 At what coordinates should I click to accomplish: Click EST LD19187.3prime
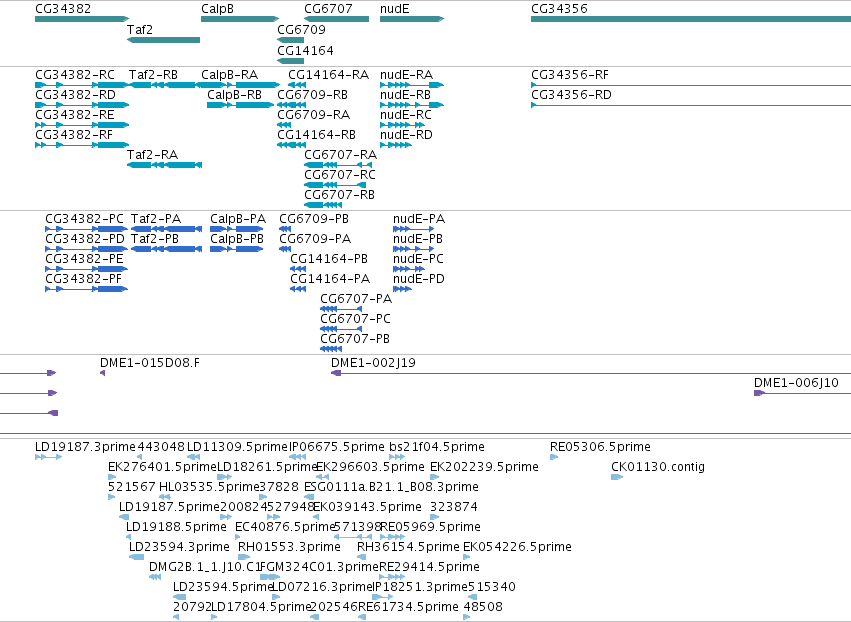pyautogui.click(x=85, y=447)
